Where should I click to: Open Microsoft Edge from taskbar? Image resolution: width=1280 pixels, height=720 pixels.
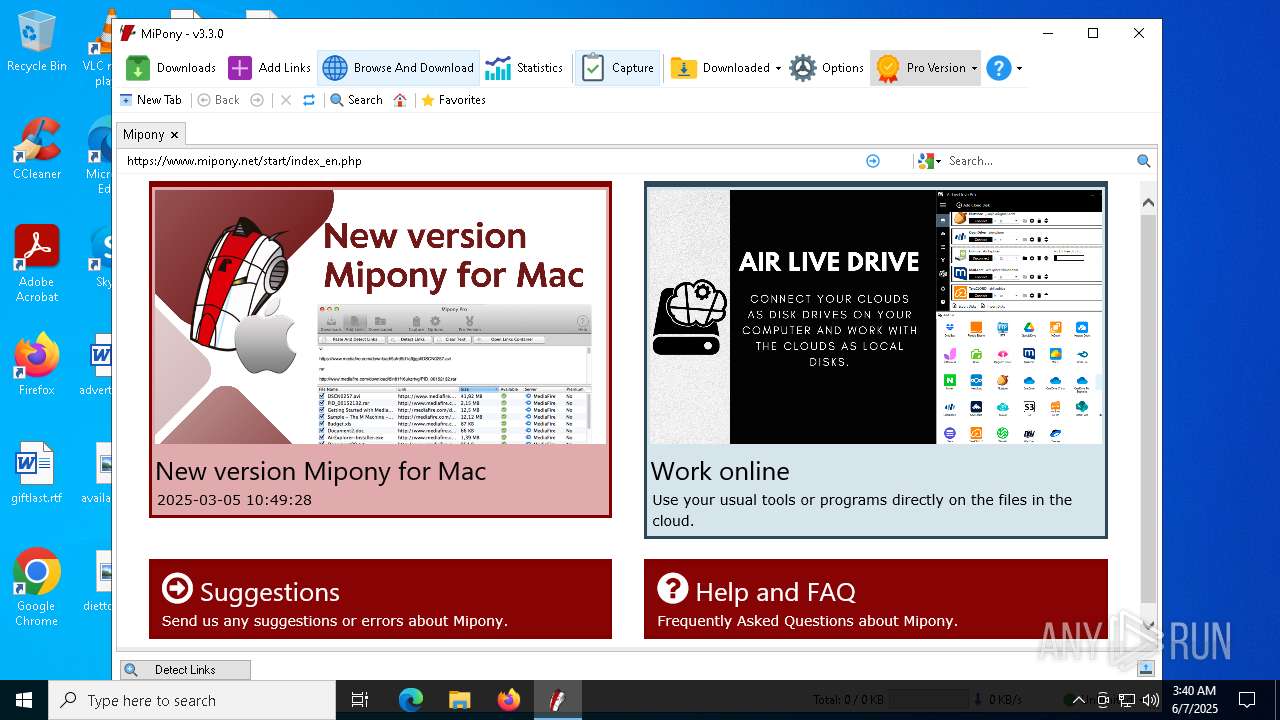tap(411, 700)
